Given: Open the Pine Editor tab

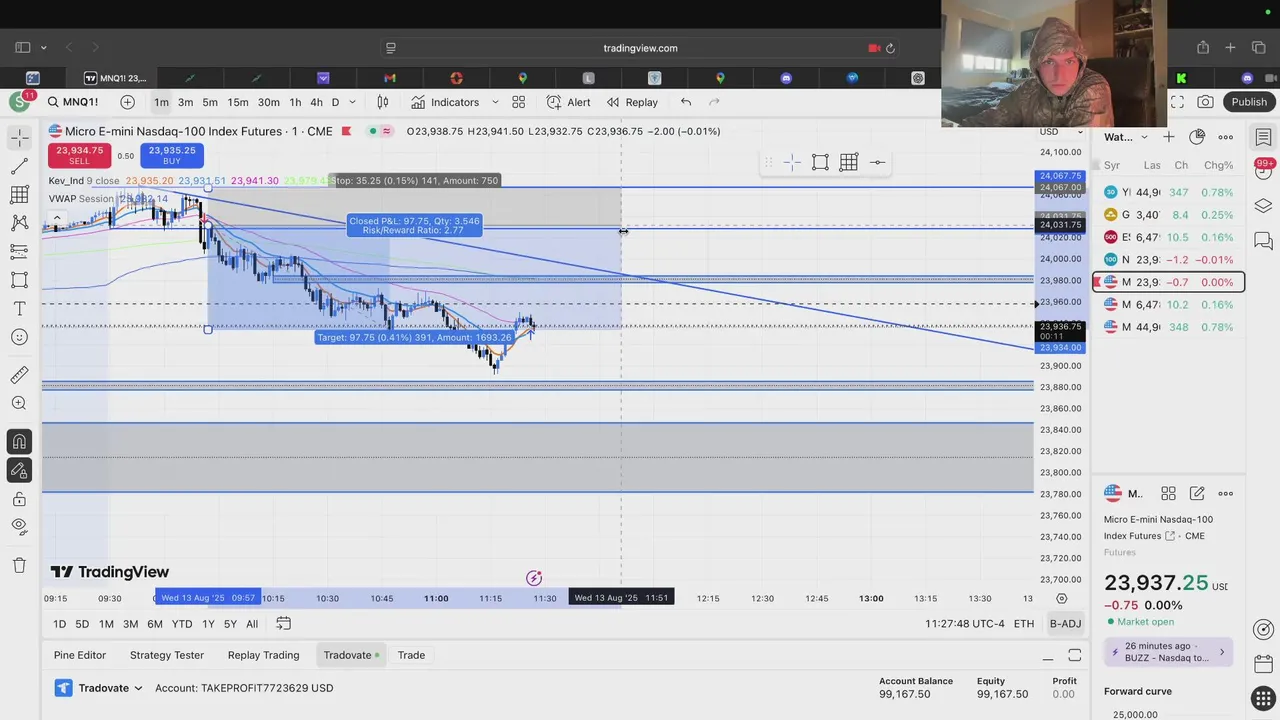Looking at the screenshot, I should point(80,655).
